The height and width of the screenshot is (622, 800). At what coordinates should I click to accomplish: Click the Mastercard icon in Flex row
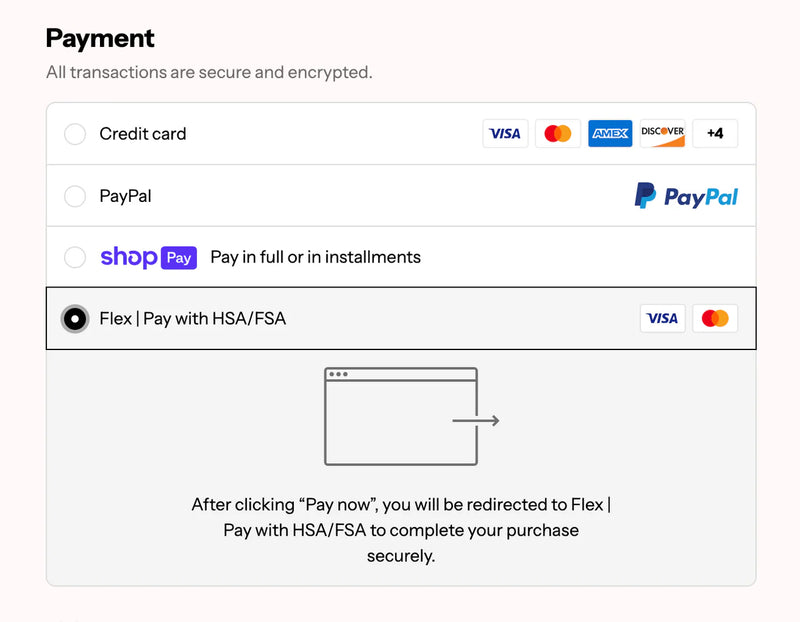pos(715,318)
